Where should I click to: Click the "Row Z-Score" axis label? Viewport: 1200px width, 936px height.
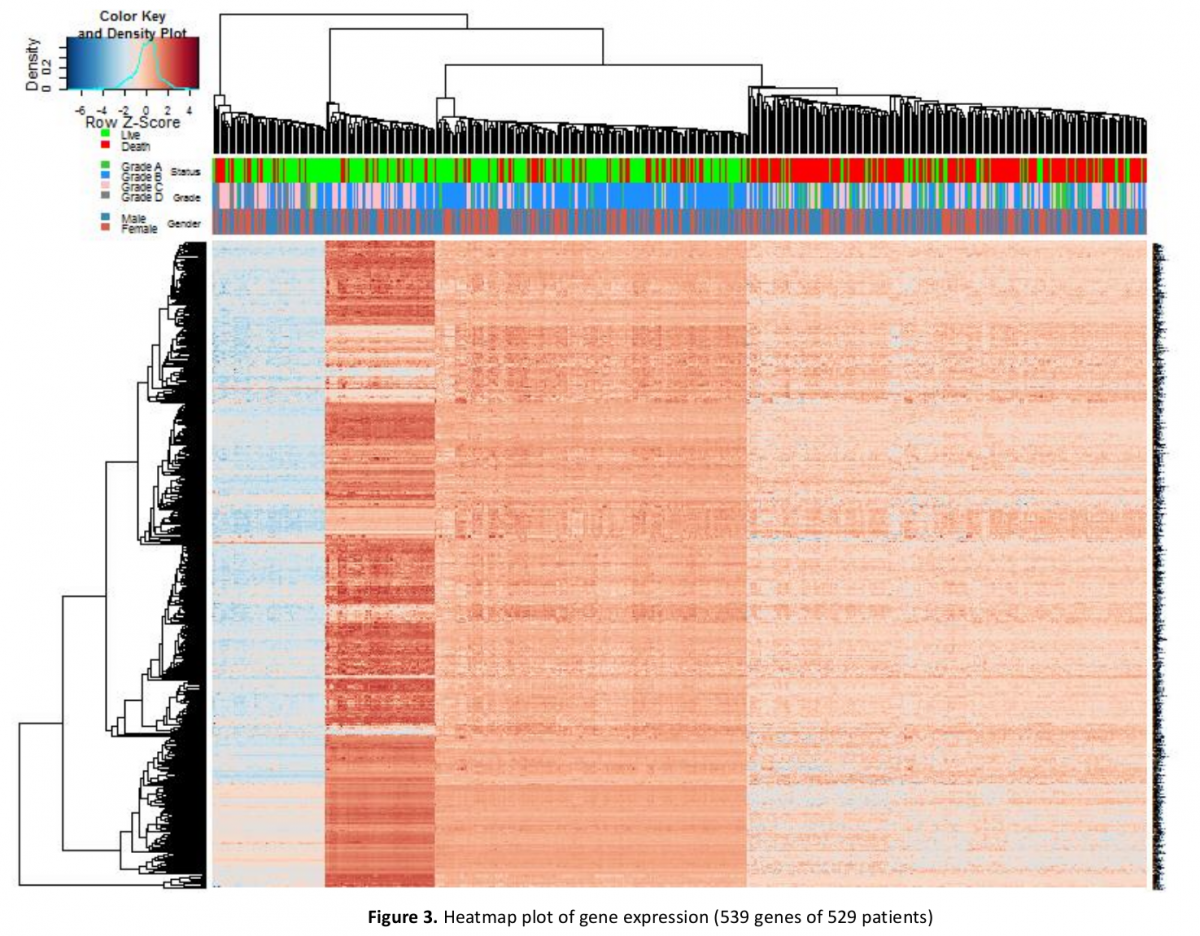[x=133, y=122]
